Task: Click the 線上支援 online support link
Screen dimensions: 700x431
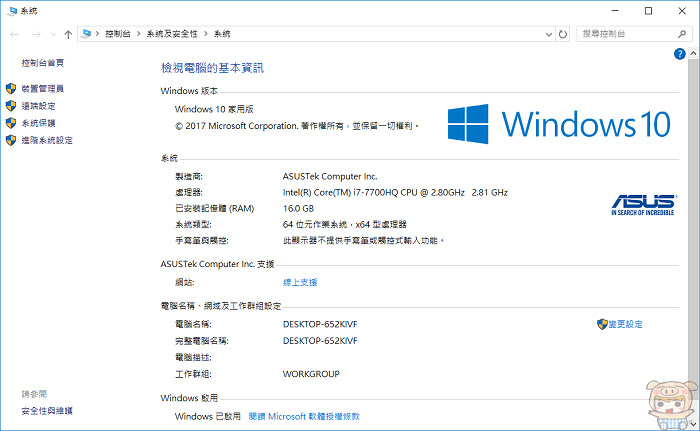Action: [300, 282]
